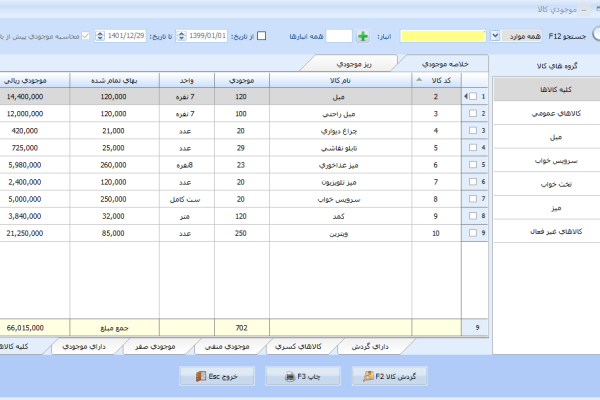Click the icon on گردش کالا F2 button
This screenshot has width=600, height=400.
(x=368, y=376)
